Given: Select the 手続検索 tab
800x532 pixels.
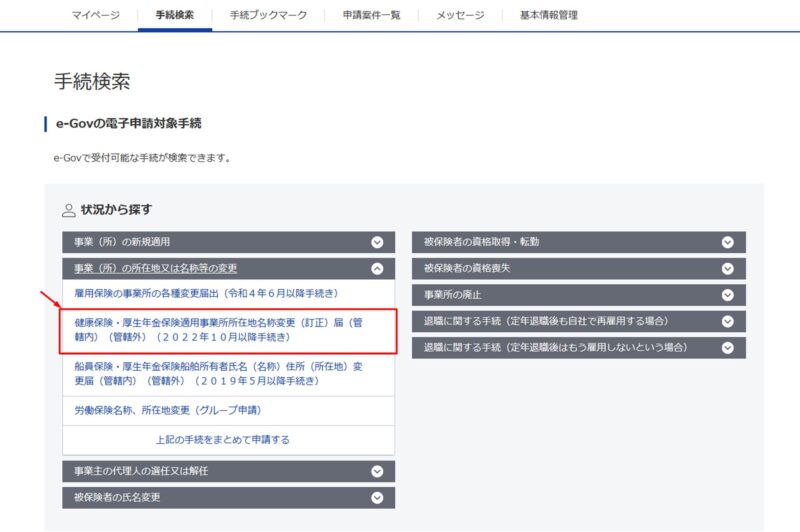Looking at the screenshot, I should (x=175, y=16).
